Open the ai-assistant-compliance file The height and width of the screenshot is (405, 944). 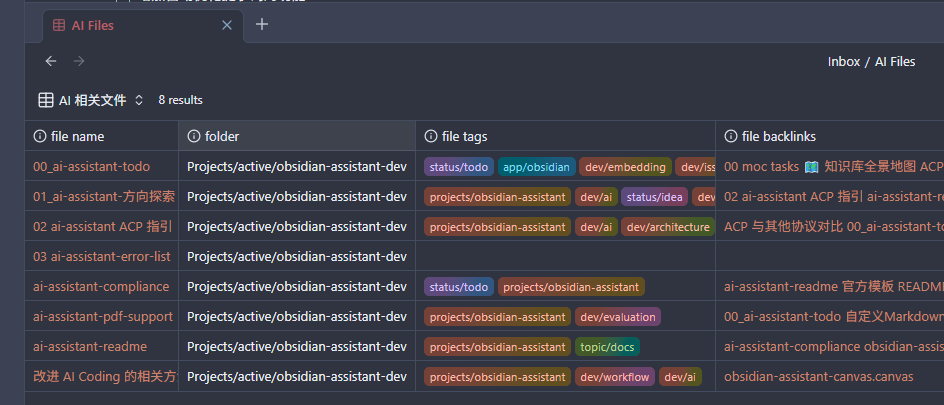(101, 287)
